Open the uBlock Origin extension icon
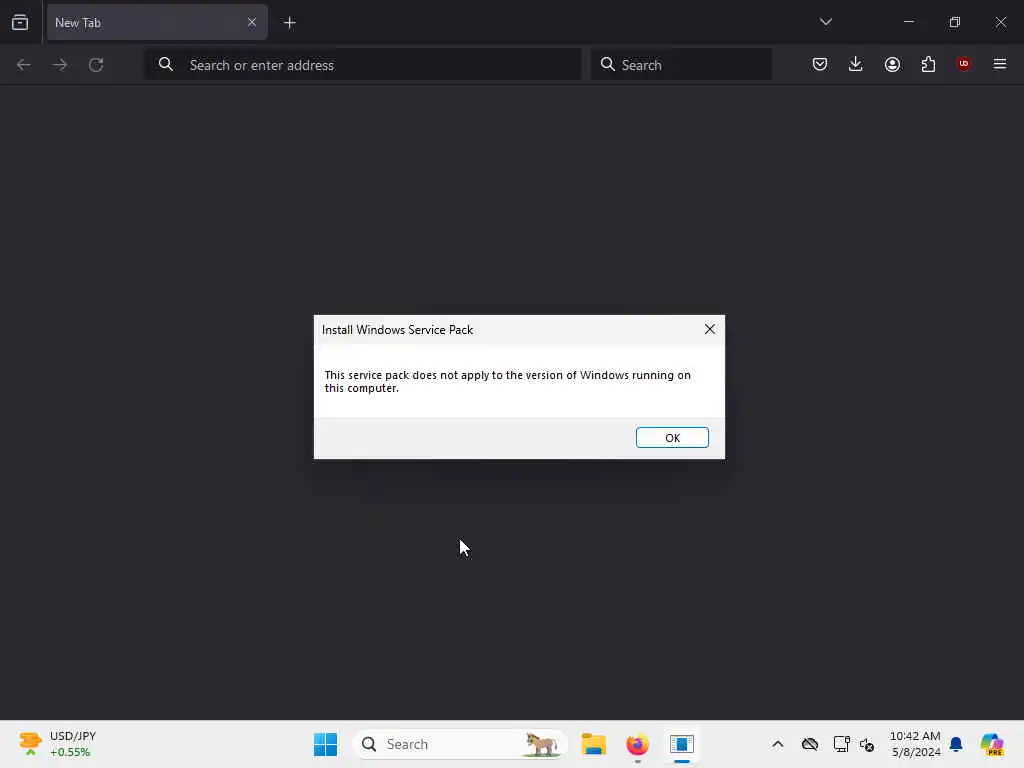 tap(964, 64)
